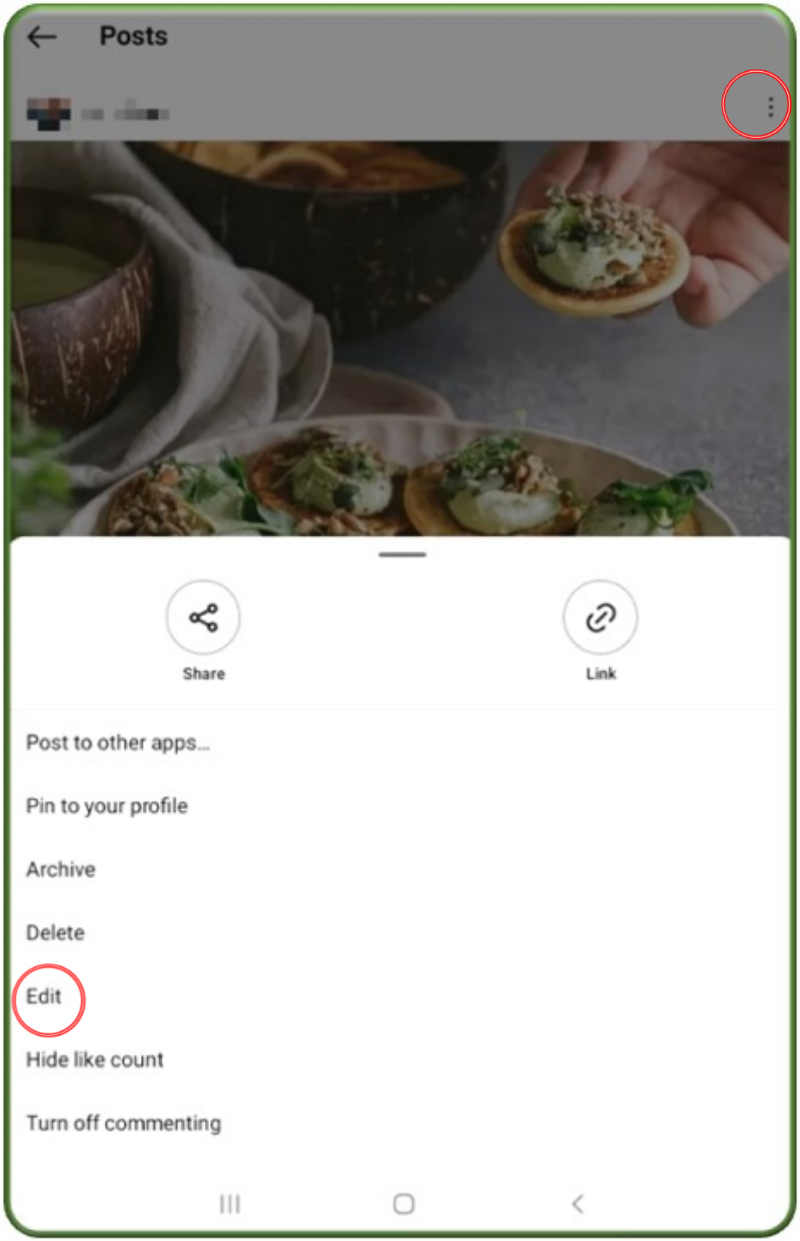Screen dimensions: 800x1241
Task: Toggle Hide like count
Action: point(95,1060)
